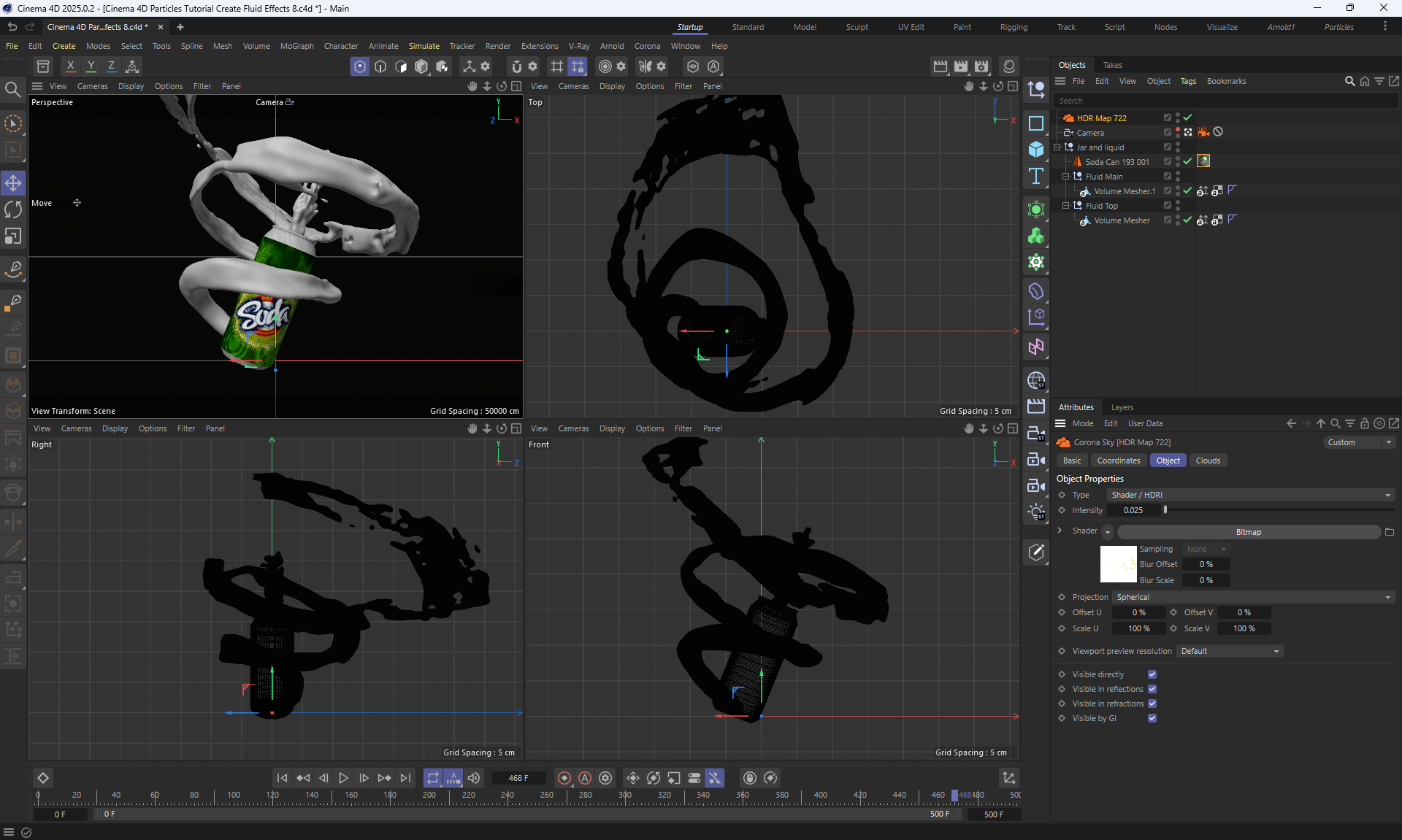Image resolution: width=1402 pixels, height=840 pixels.
Task: Disable the Visible by GI checkbox
Action: click(1152, 718)
